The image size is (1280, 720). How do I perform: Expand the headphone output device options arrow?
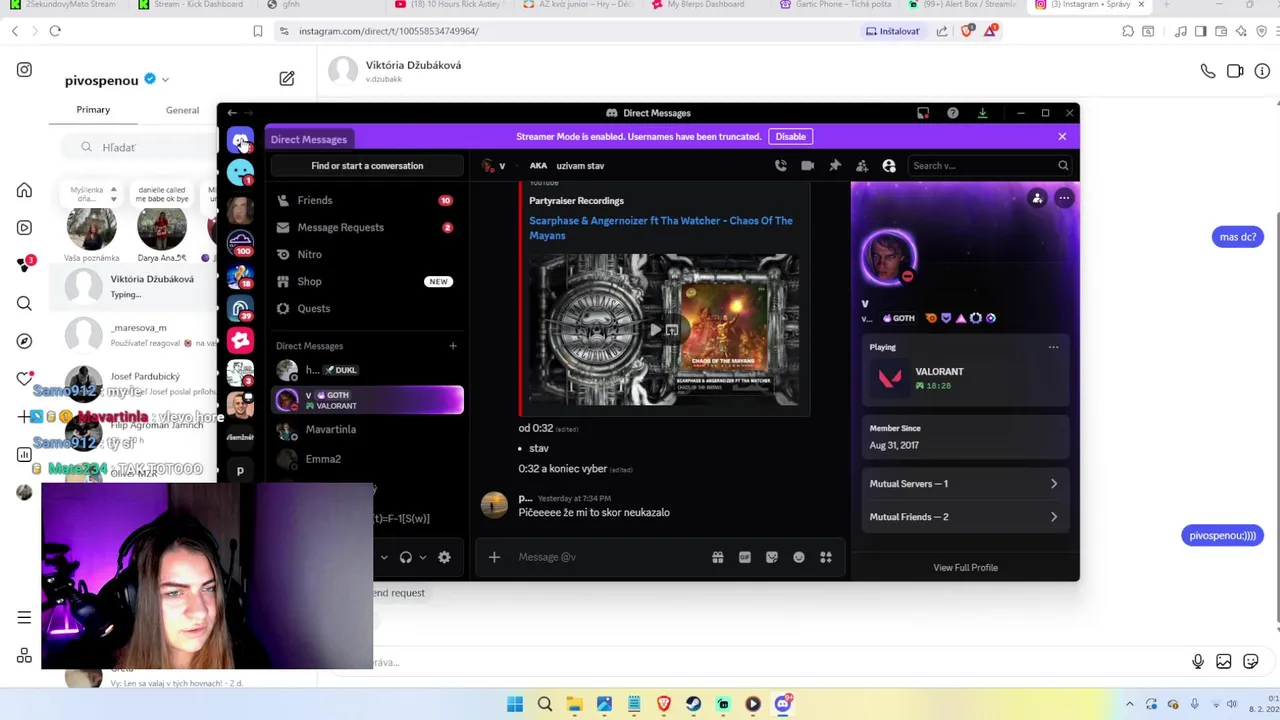coord(422,557)
